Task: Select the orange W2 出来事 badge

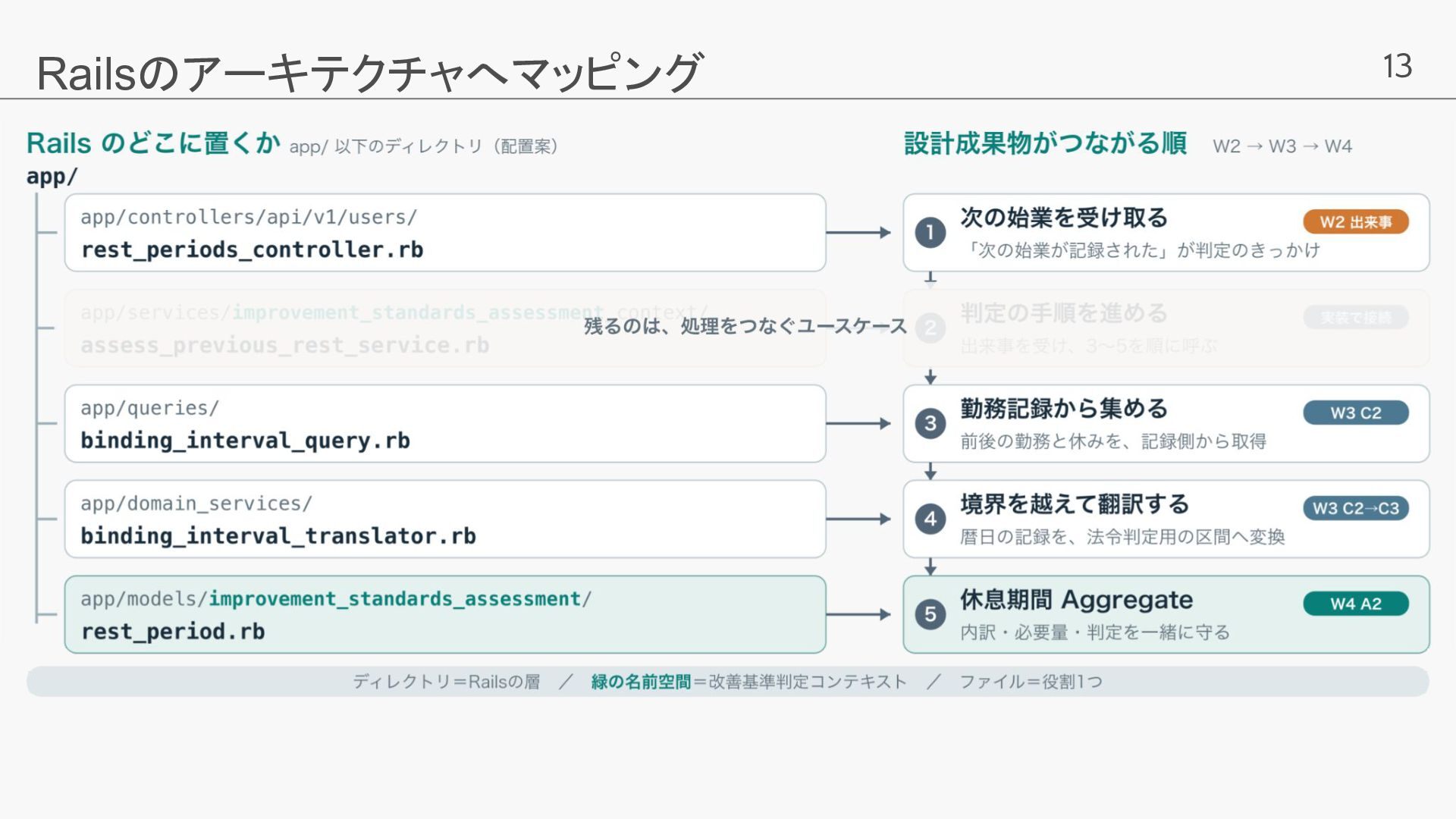Action: (1356, 221)
